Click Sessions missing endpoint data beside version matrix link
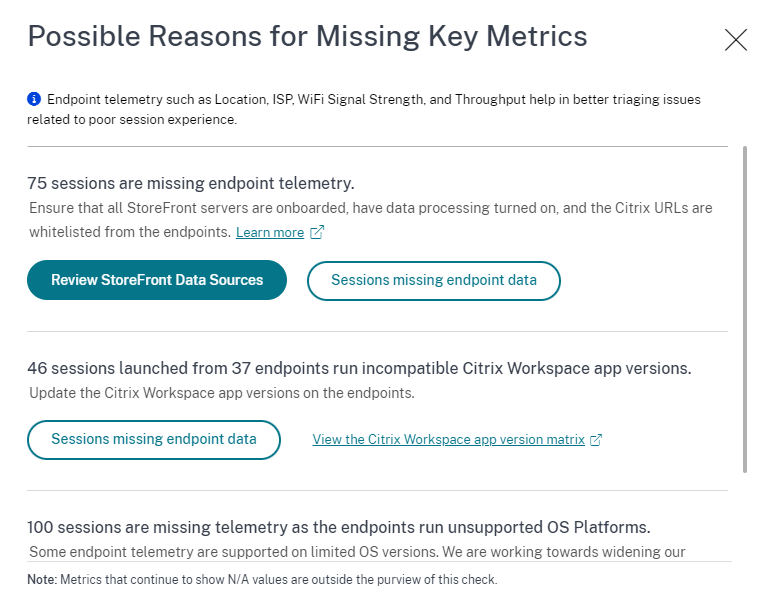The image size is (768, 604). 153,439
